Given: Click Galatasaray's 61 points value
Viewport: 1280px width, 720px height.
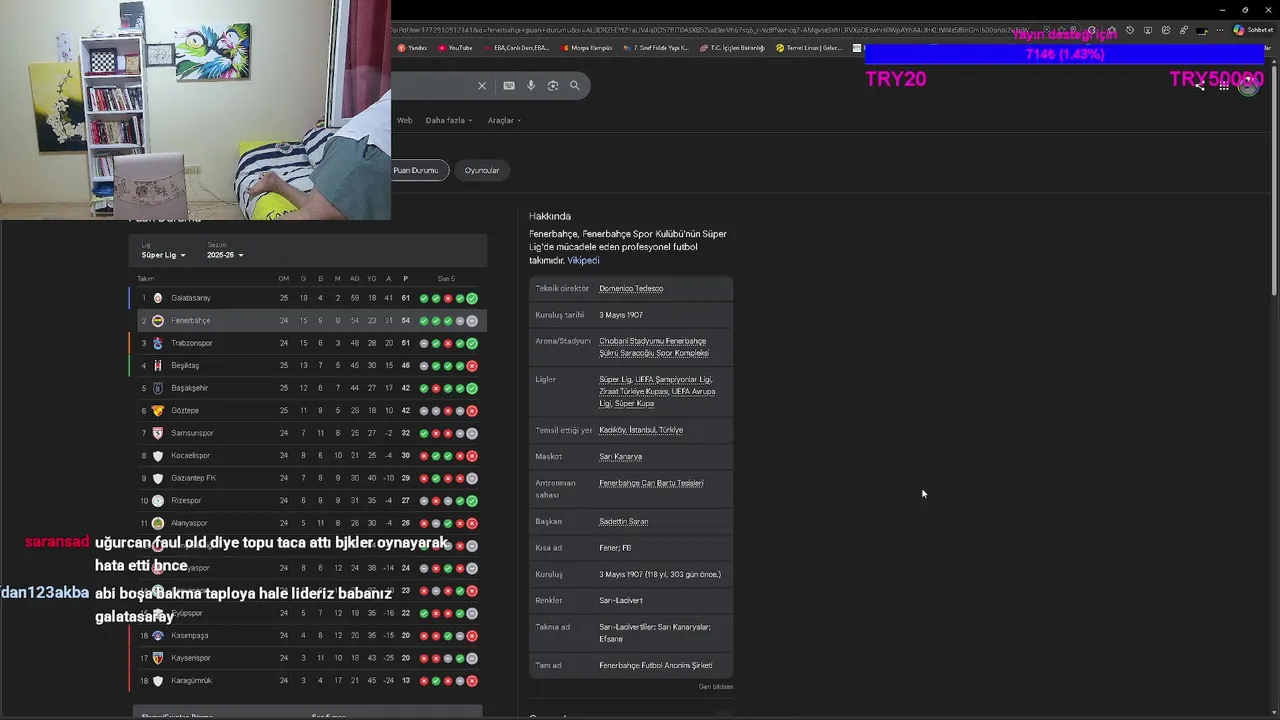Looking at the screenshot, I should (x=406, y=298).
